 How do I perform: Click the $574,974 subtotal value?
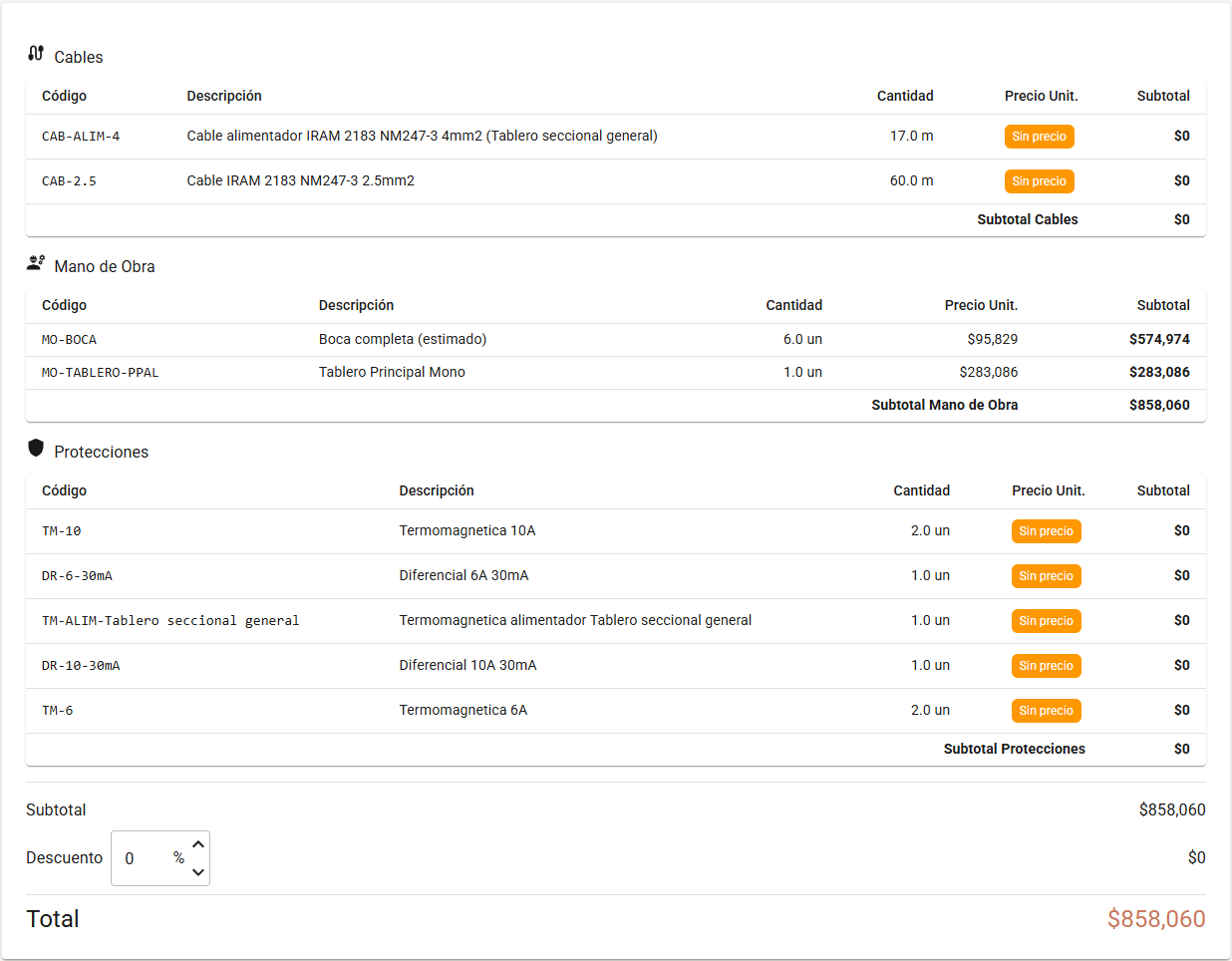[x=1159, y=339]
